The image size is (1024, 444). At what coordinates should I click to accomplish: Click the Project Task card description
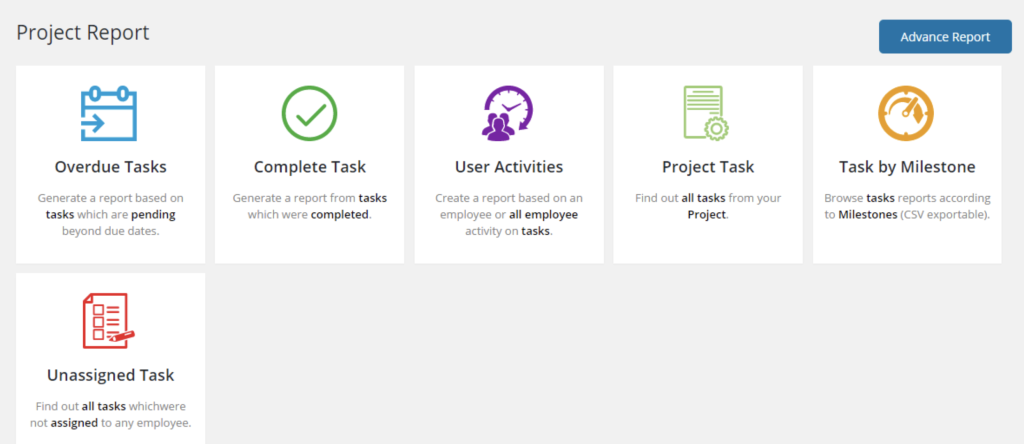click(708, 206)
